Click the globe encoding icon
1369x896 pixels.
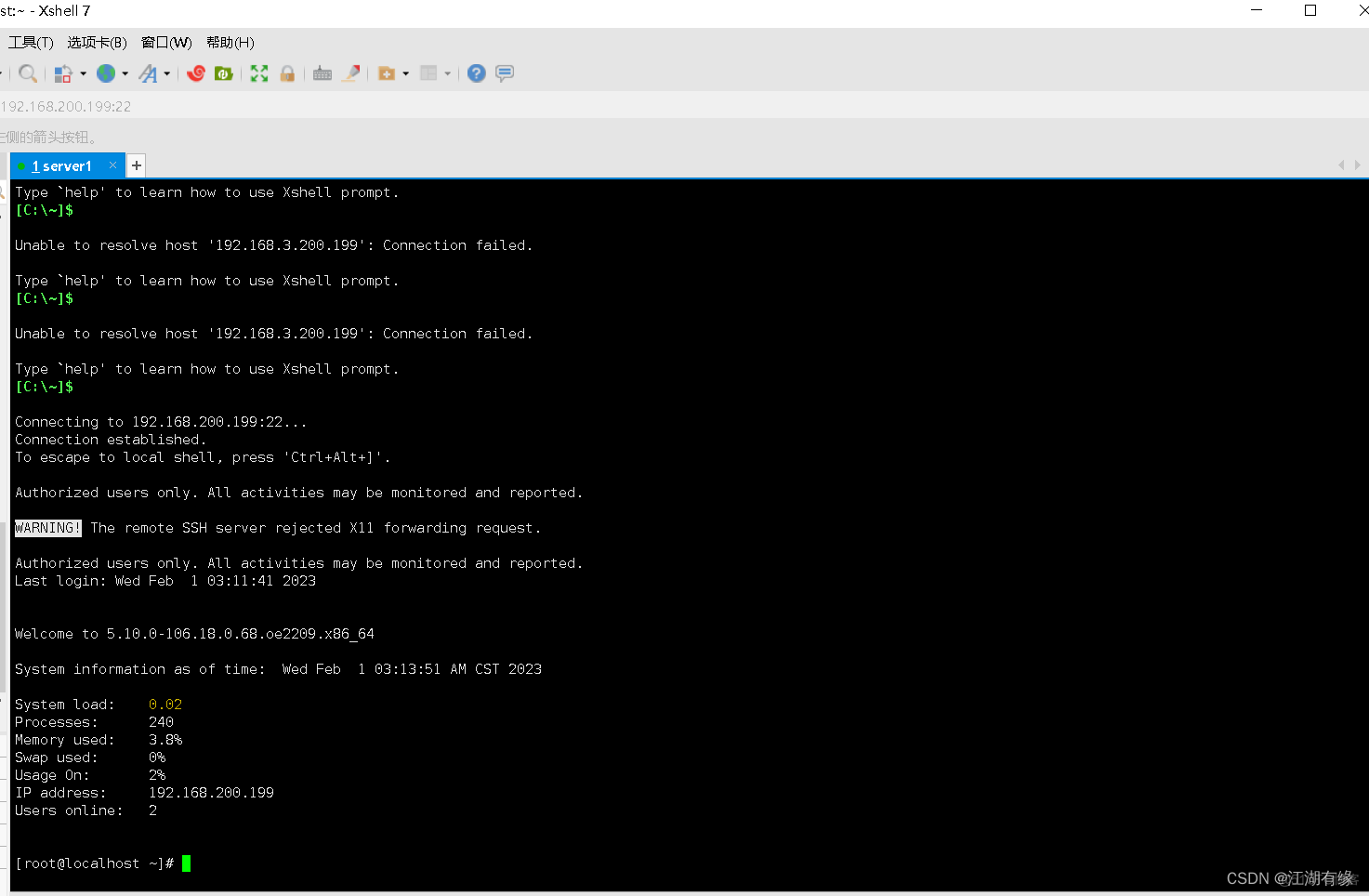[x=106, y=73]
